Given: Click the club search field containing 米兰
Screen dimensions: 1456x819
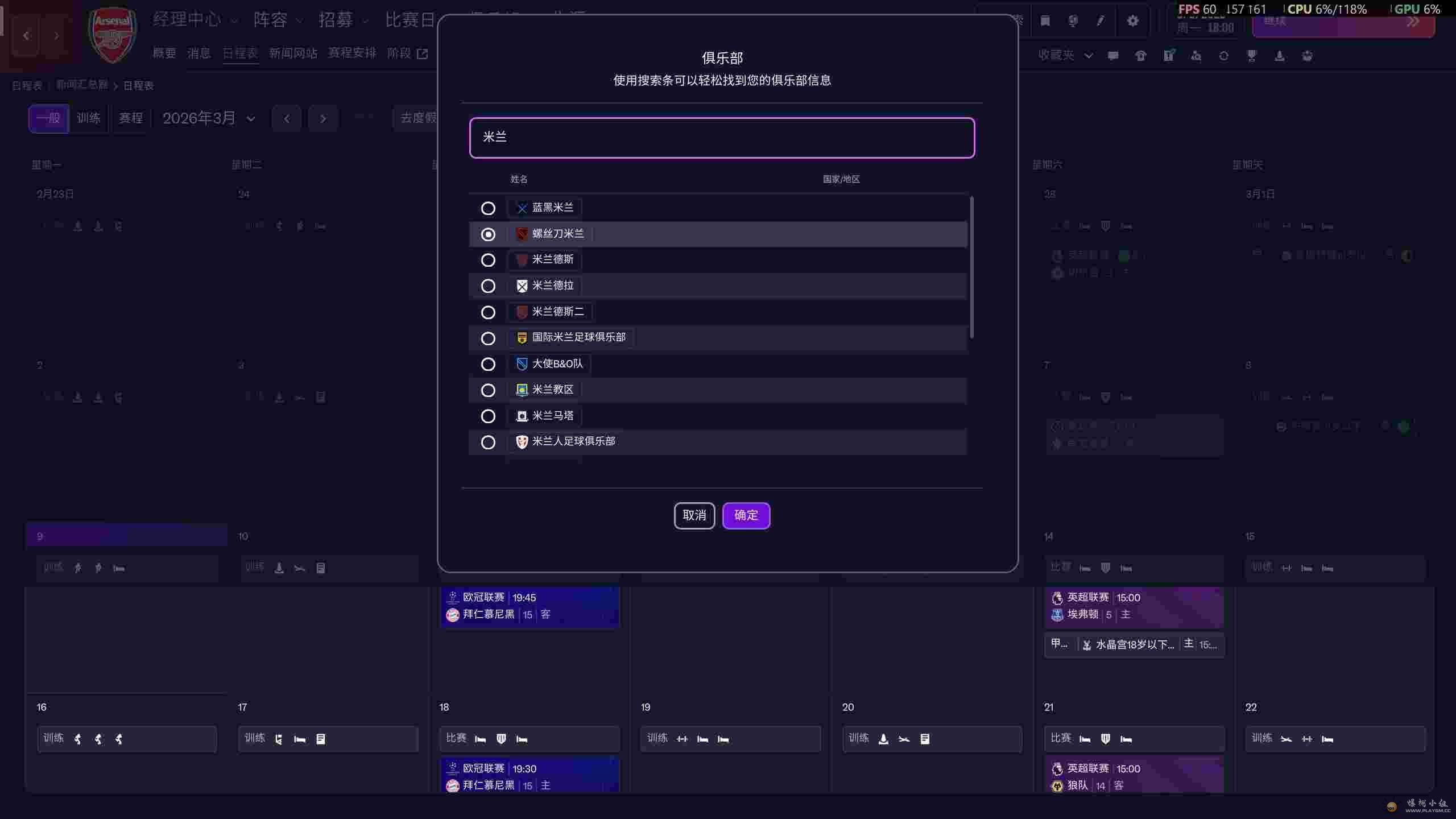Looking at the screenshot, I should click(x=722, y=138).
